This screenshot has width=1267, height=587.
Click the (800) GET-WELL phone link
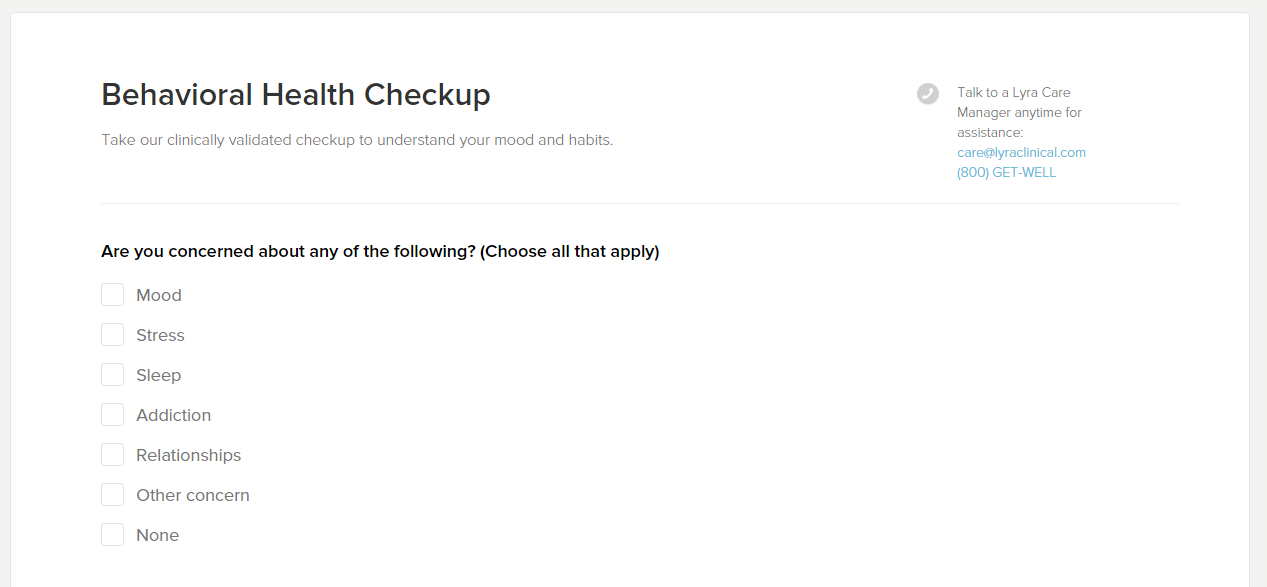(x=1006, y=173)
